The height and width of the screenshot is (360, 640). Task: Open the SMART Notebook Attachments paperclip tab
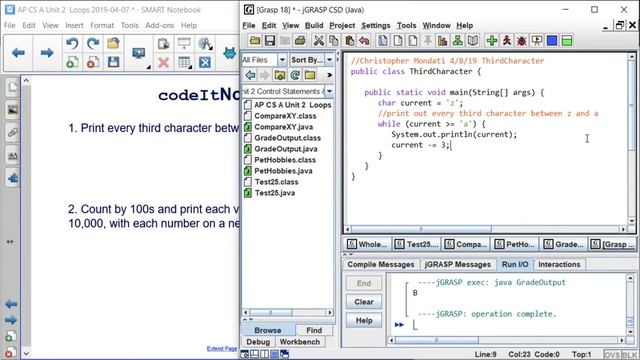pos(13,133)
